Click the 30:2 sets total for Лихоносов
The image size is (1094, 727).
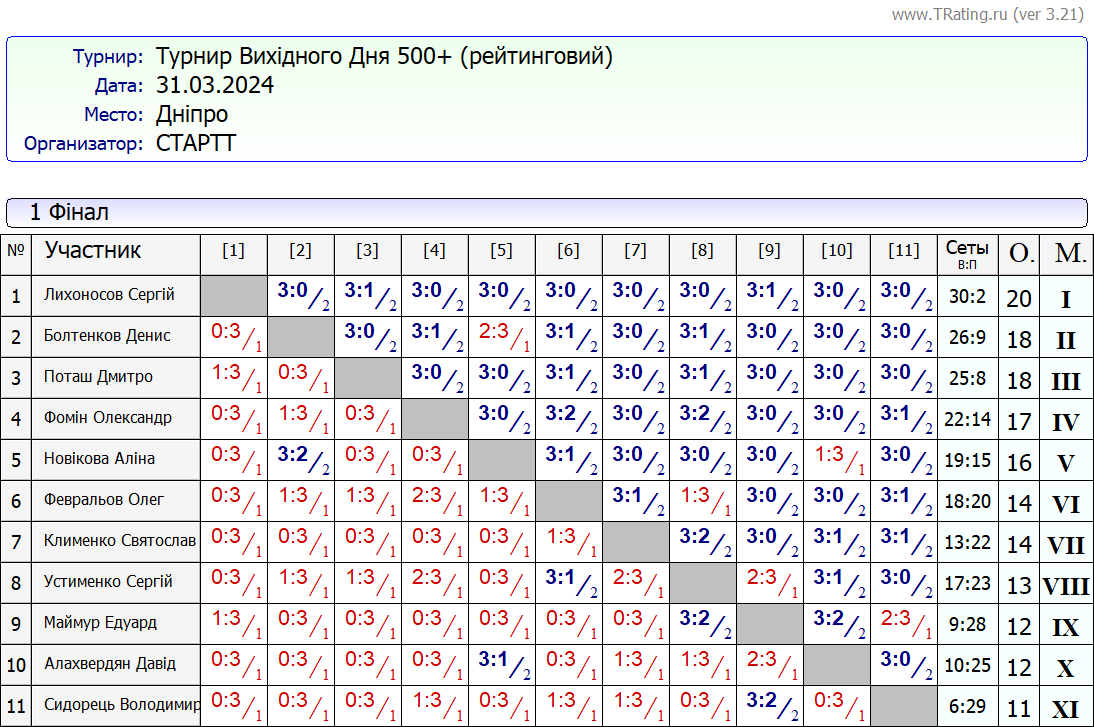click(x=967, y=296)
